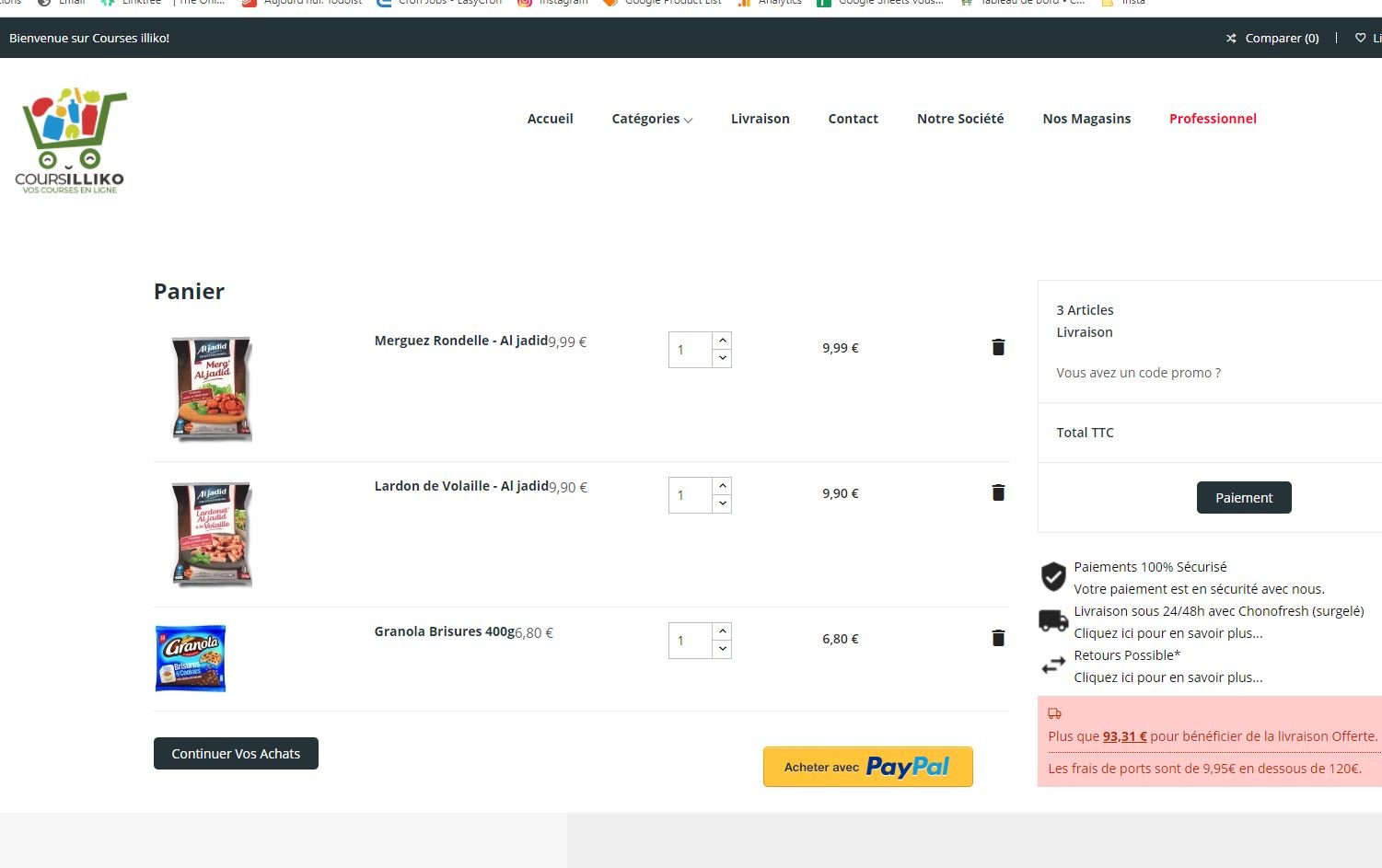This screenshot has height=868, width=1382.
Task: Click 'Bienvenue sur Courses illiko!' text
Action: click(x=89, y=39)
